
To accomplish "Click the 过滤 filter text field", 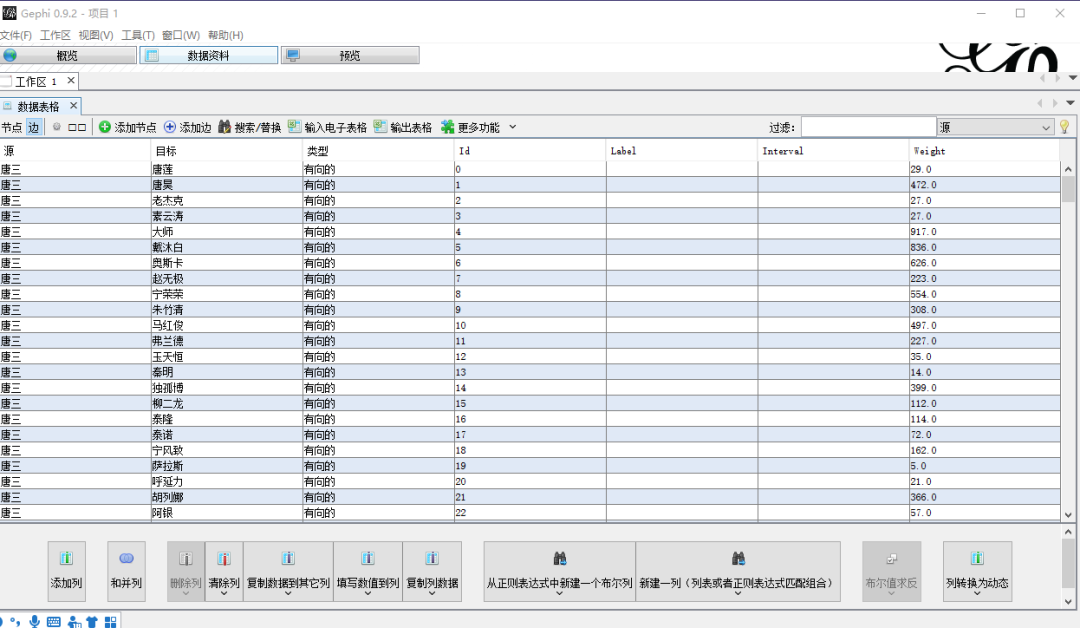I will click(x=868, y=127).
